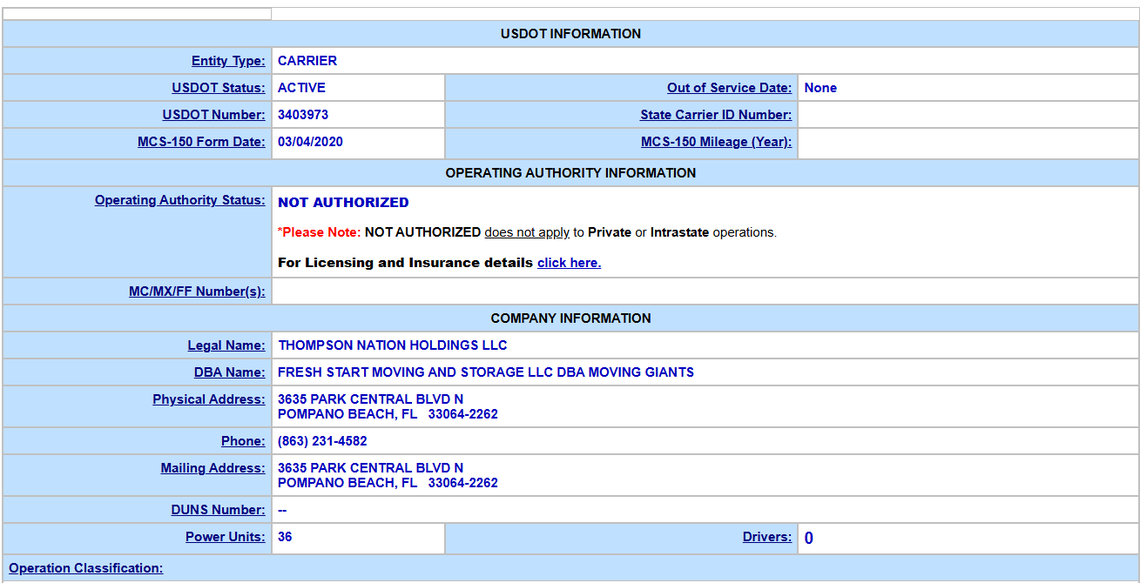This screenshot has height=583, width=1140.
Task: Open the State Carrier ID Number link
Action: tap(717, 115)
